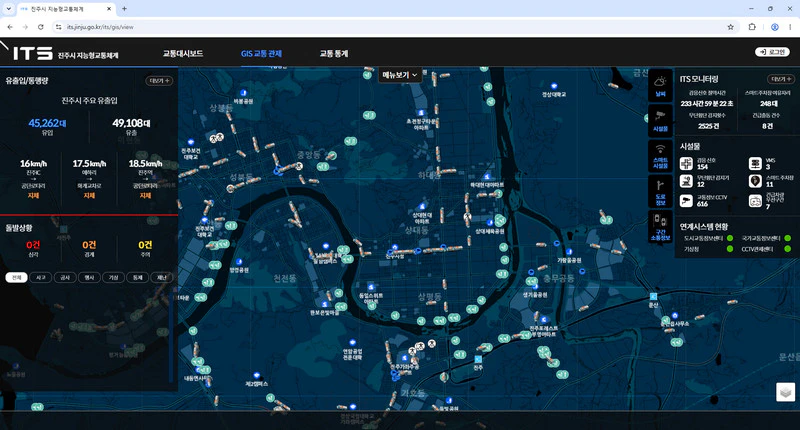Click the 망경공원 map marker
800x430 pixels.
pyautogui.click(x=239, y=262)
